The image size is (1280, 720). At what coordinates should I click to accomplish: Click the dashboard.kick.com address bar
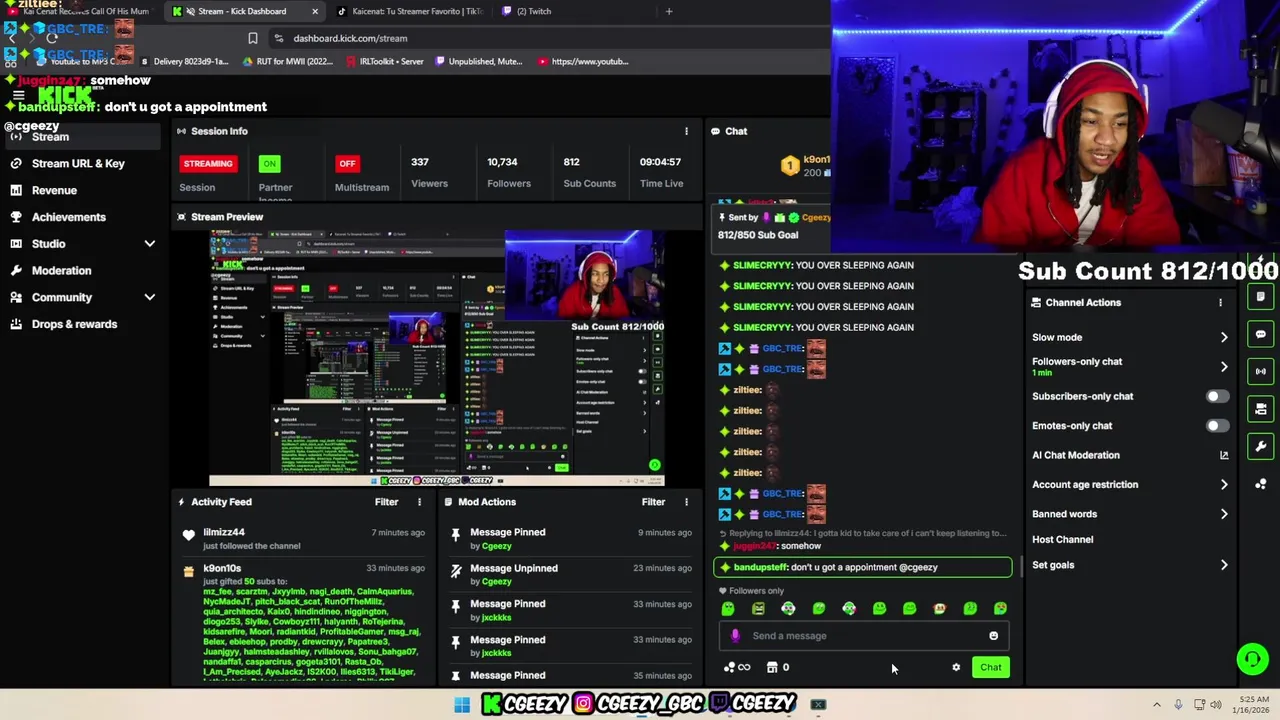click(350, 38)
